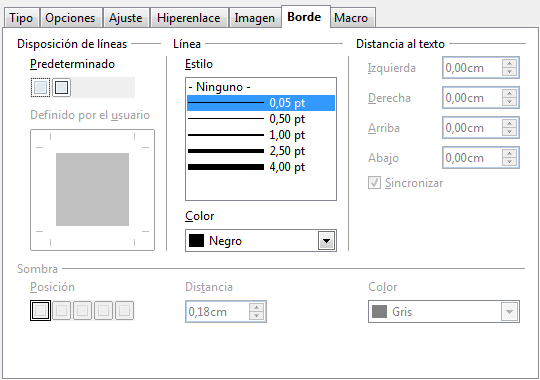
Task: Choose the second shadow position icon
Action: pos(62,310)
